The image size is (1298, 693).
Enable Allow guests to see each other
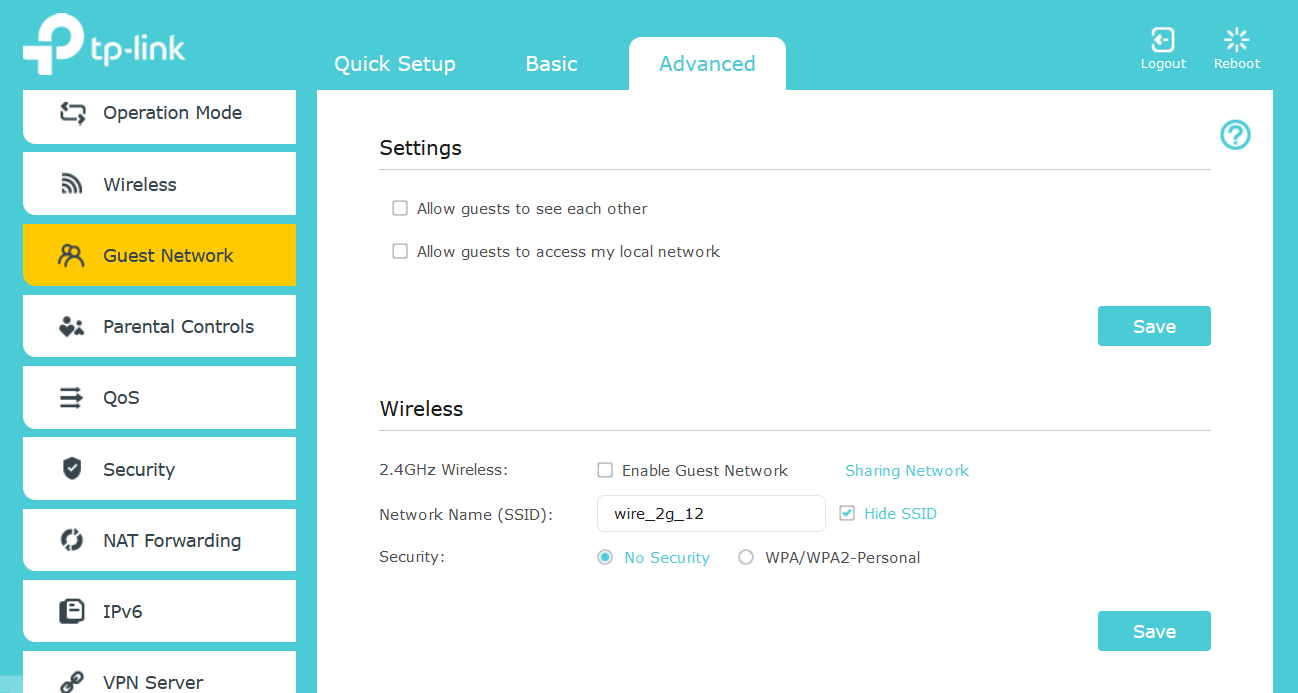(x=400, y=209)
